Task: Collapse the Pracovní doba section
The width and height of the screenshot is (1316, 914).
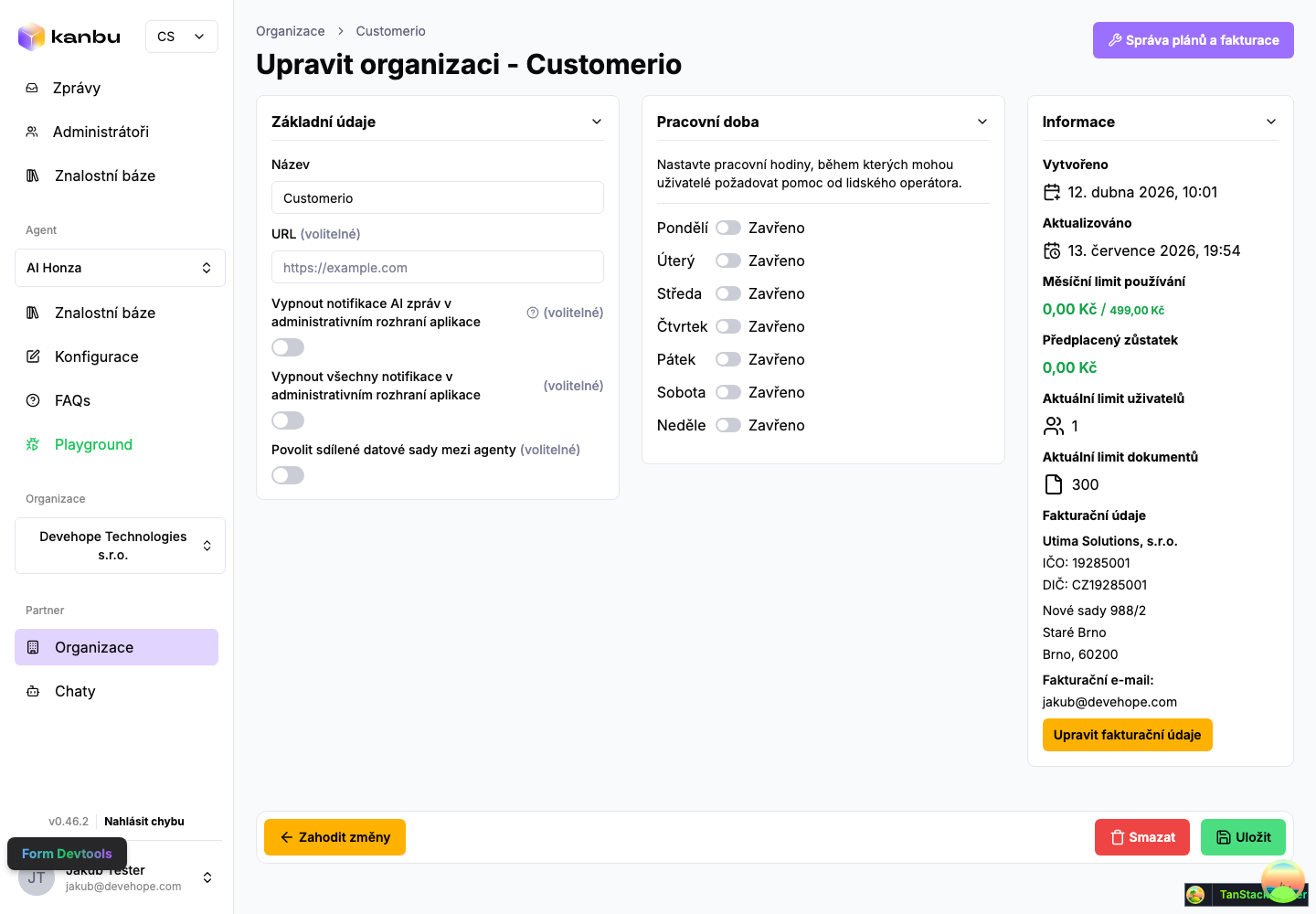Action: (x=982, y=122)
